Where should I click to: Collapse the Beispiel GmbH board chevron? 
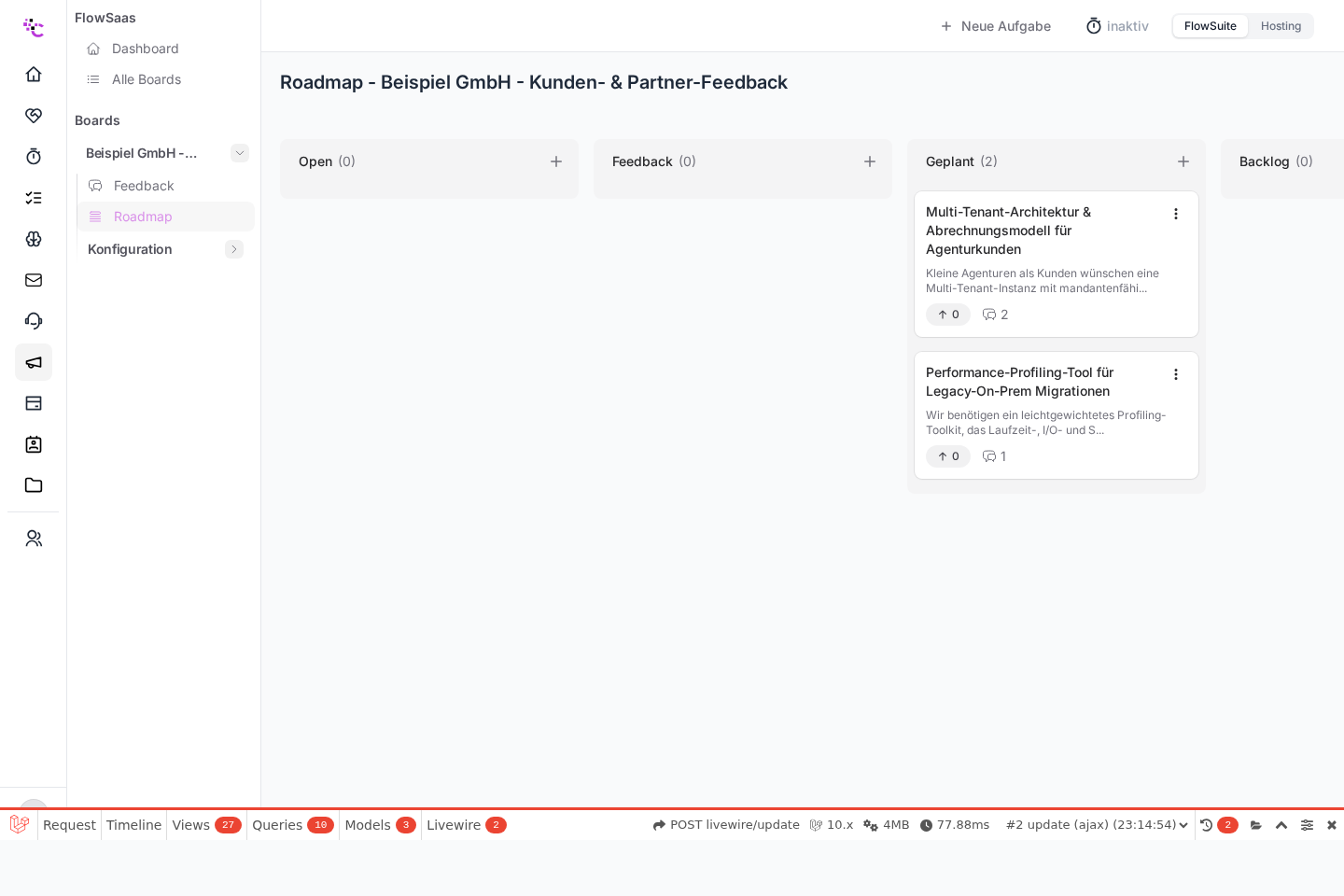click(x=240, y=153)
